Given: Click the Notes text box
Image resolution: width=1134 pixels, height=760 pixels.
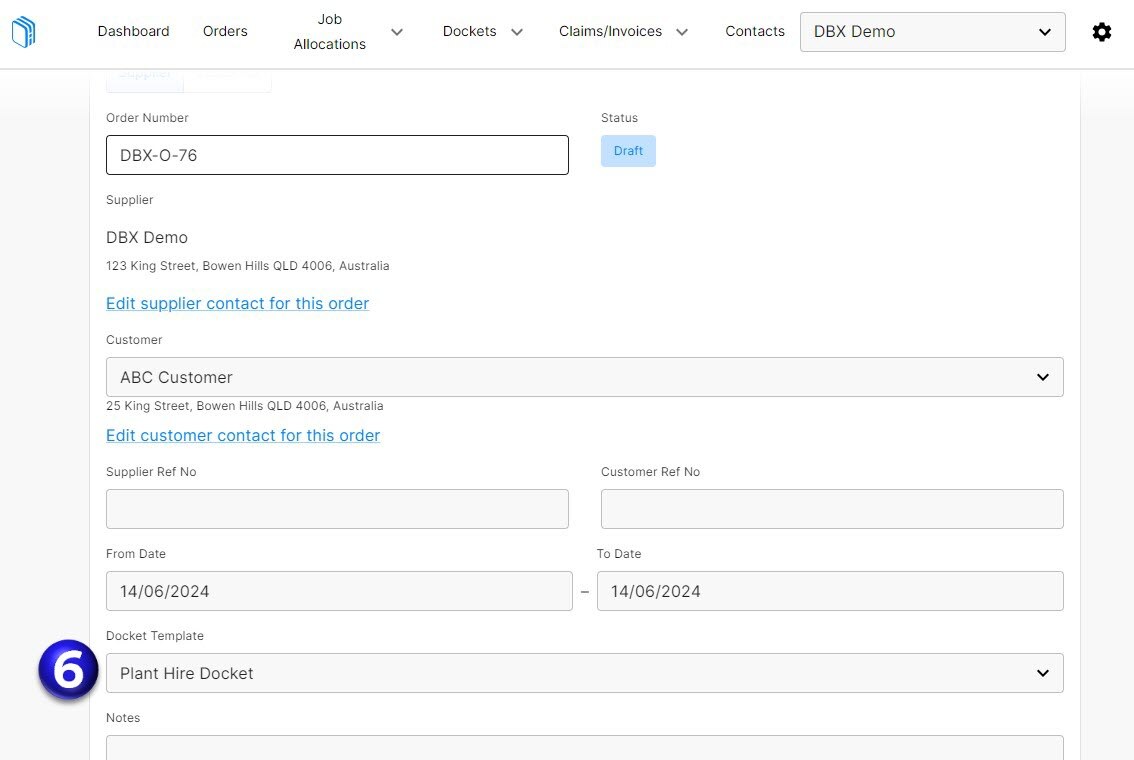Looking at the screenshot, I should click(x=585, y=750).
